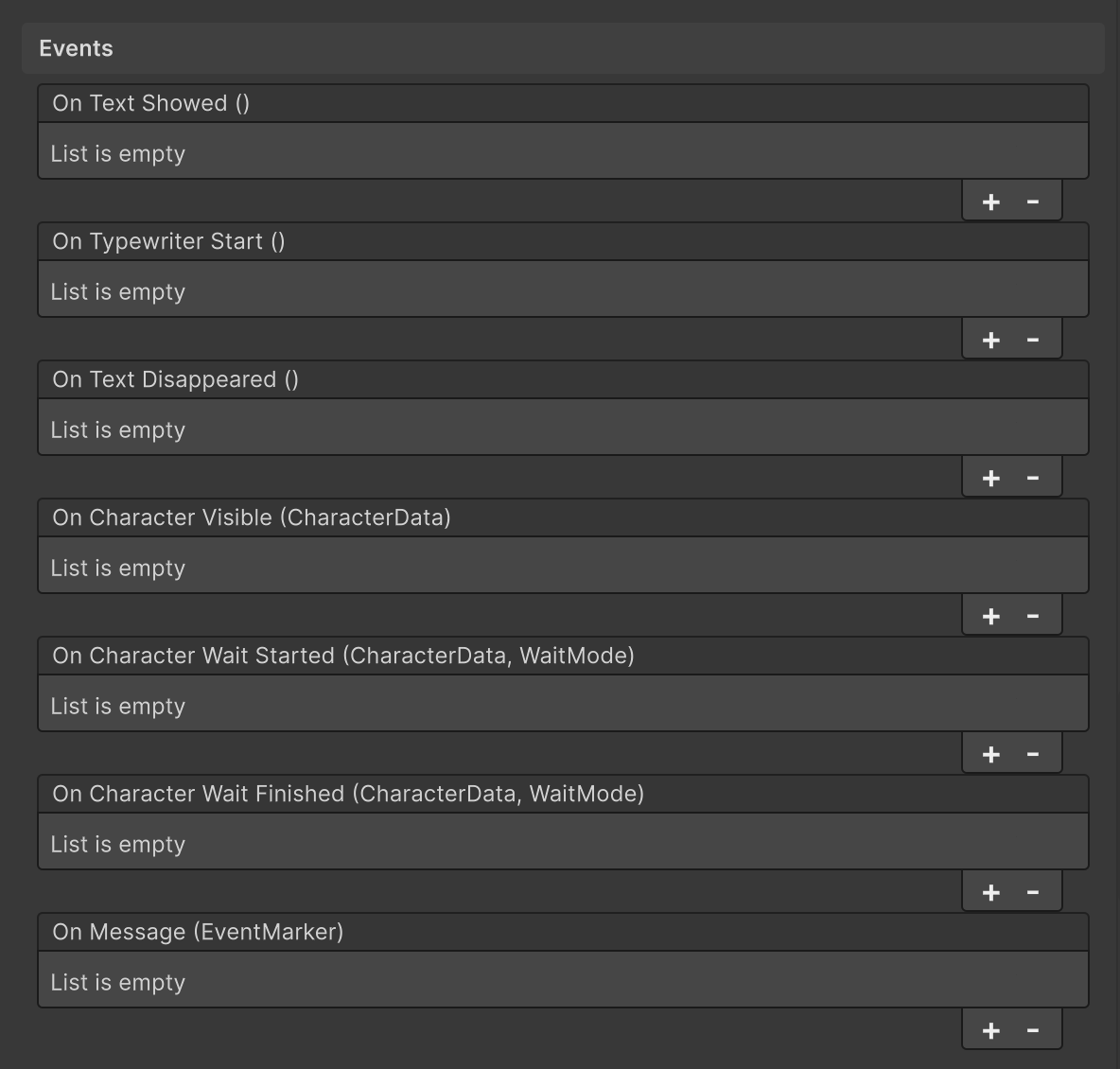This screenshot has height=1069, width=1120.
Task: Click the empty list under On Typewriter Start
Action: point(563,291)
